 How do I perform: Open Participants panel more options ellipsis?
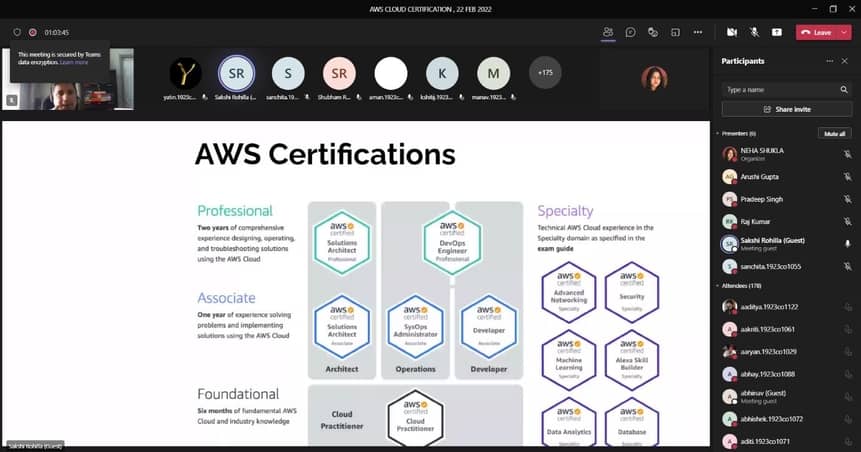click(x=829, y=61)
